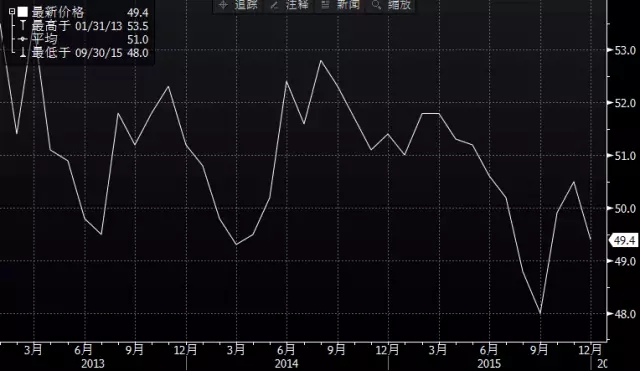Viewport: 640px width, 371px height.
Task: Click the 9月 axis label in 2014
Action: pyautogui.click(x=337, y=350)
